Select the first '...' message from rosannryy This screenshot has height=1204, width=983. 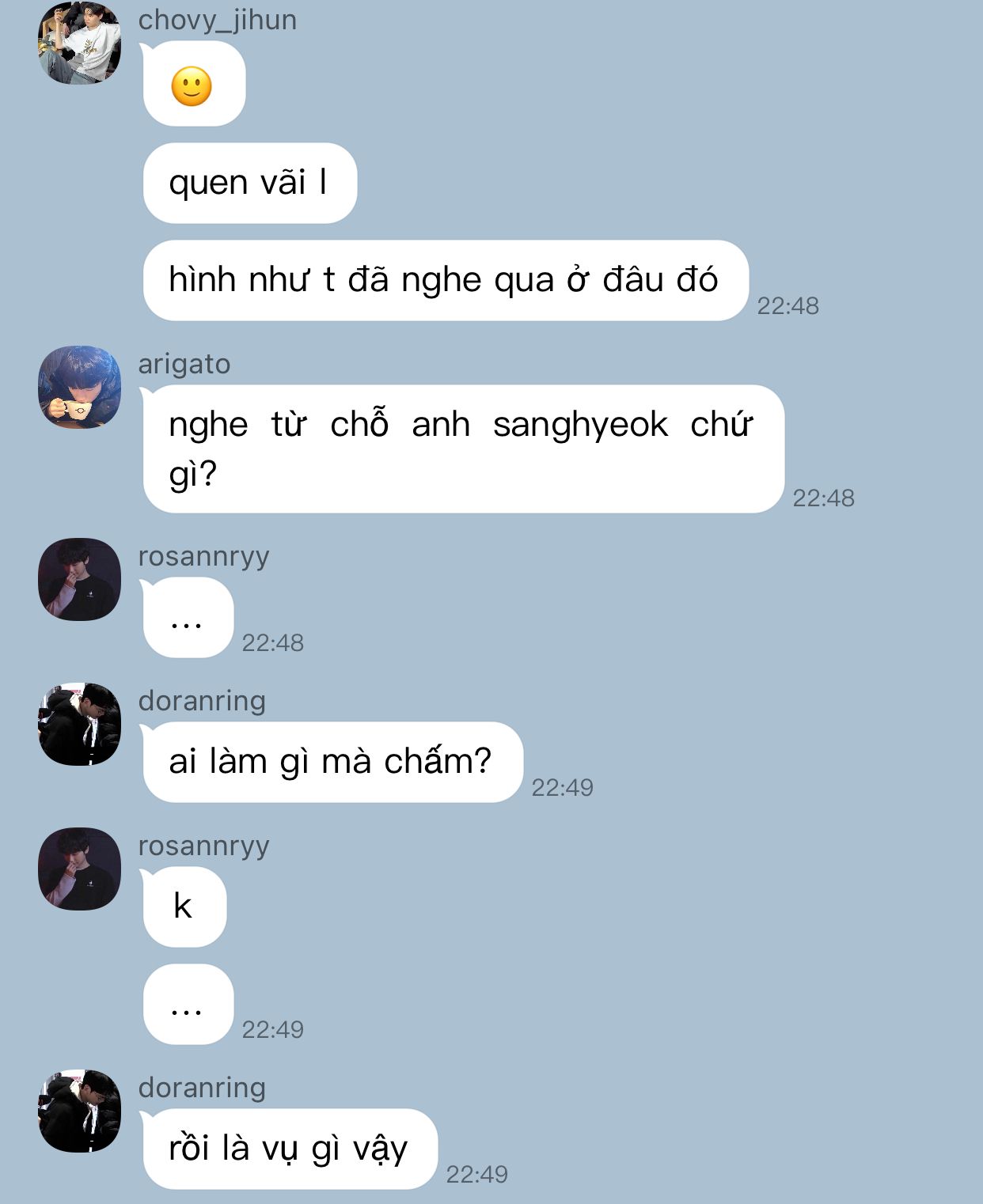[x=188, y=617]
